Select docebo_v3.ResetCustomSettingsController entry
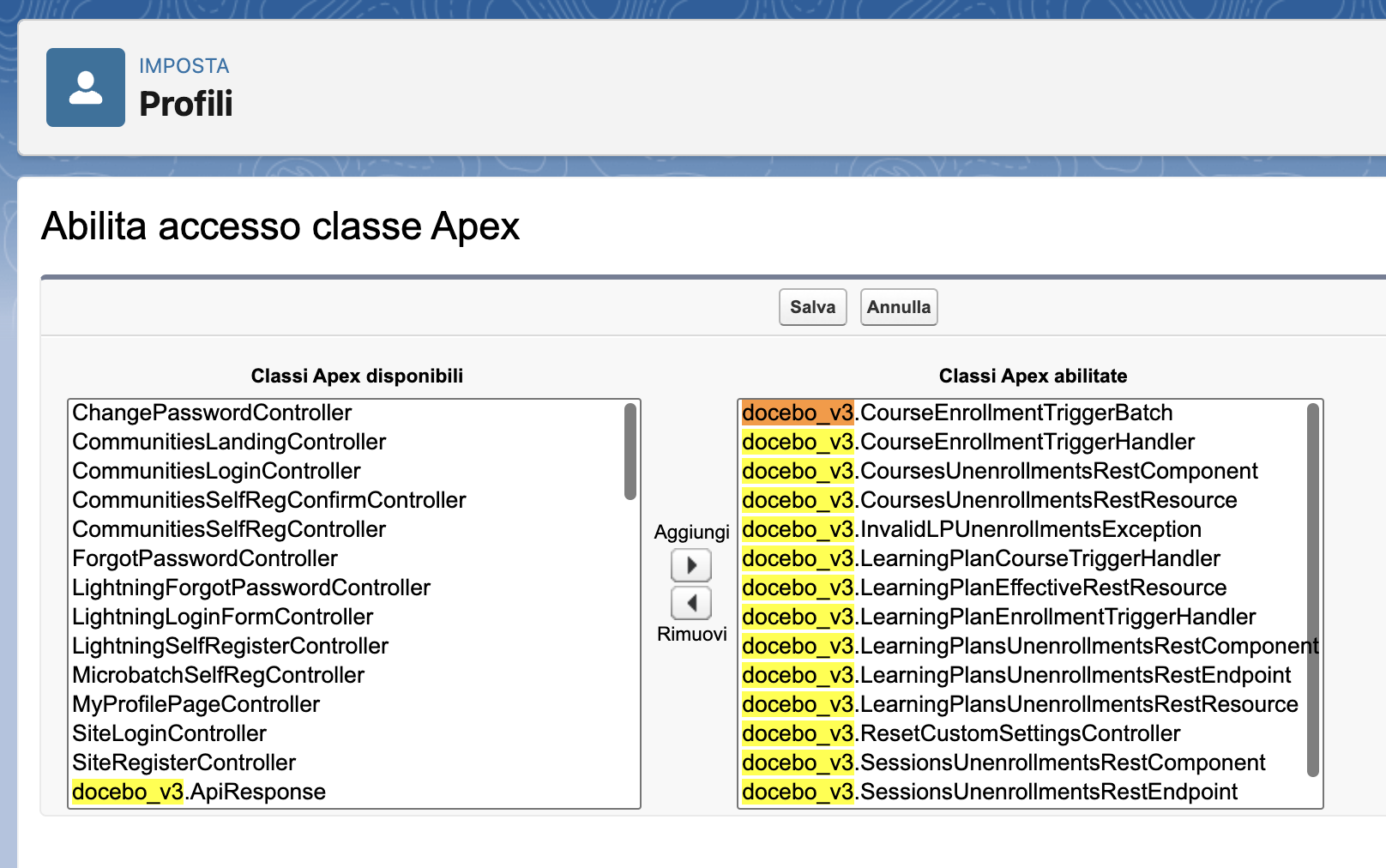Viewport: 1386px width, 868px height. click(x=961, y=733)
